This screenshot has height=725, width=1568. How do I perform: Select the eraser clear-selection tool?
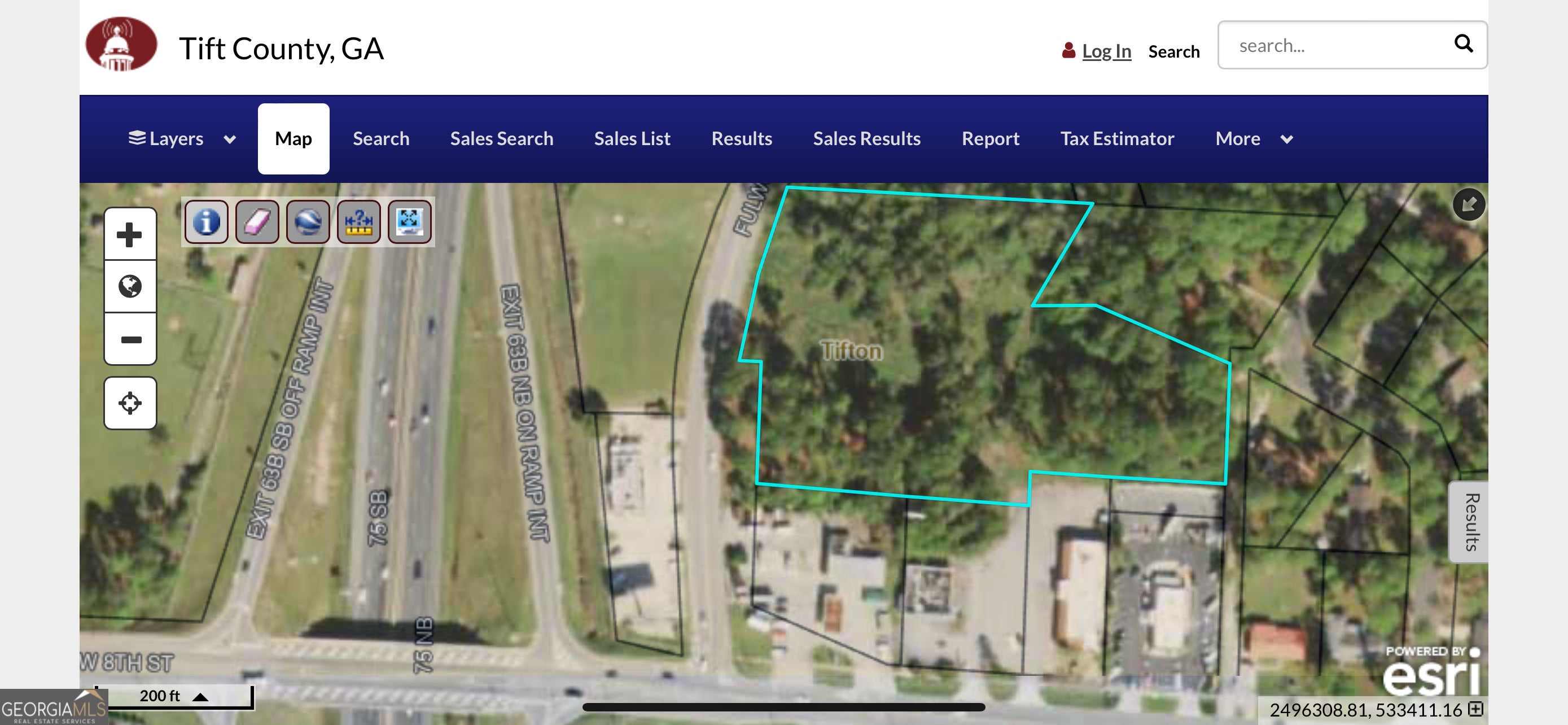coord(257,221)
